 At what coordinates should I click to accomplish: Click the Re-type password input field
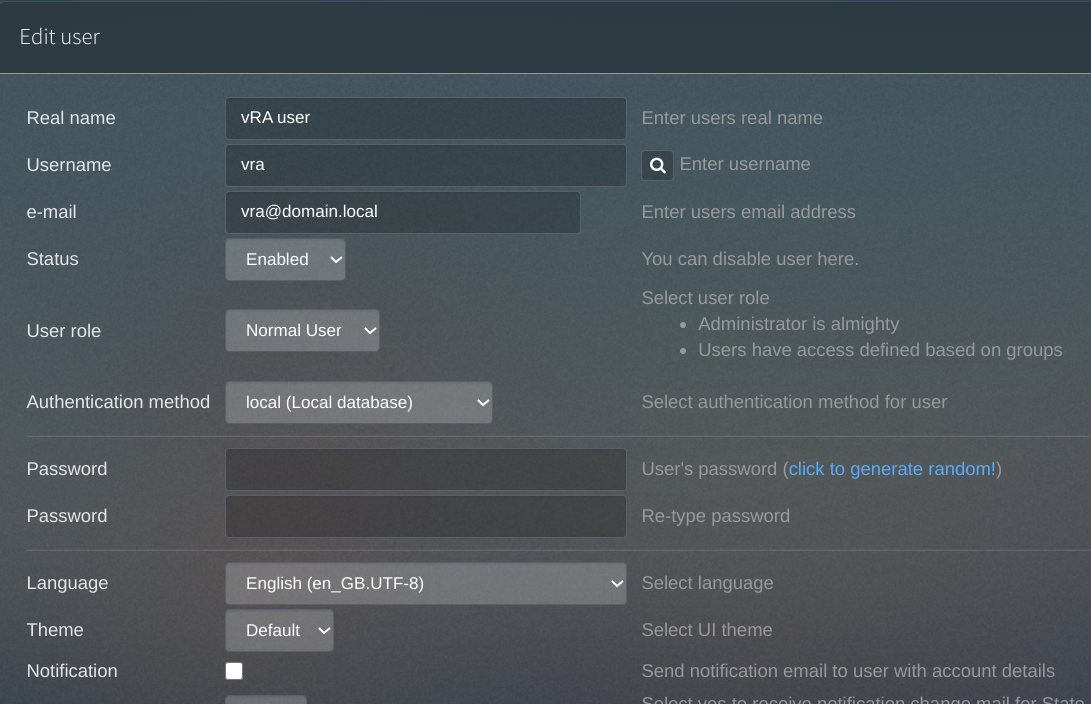point(426,516)
